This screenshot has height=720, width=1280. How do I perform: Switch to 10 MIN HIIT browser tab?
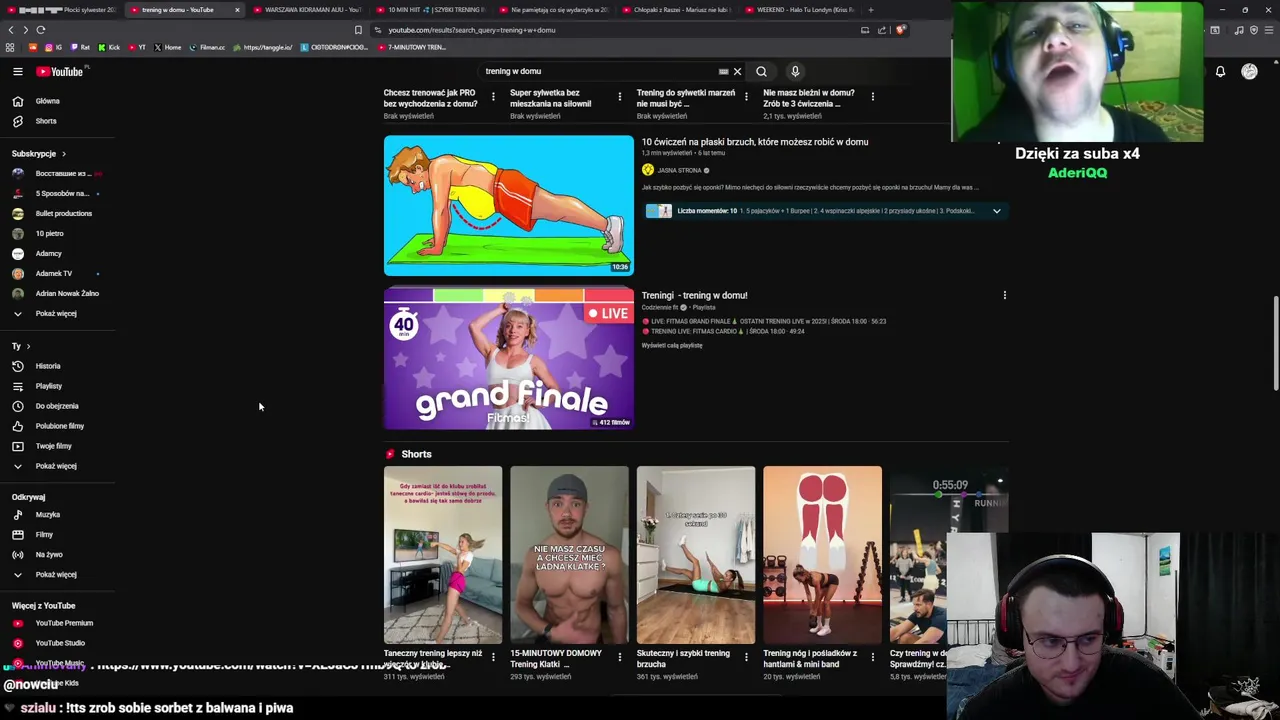432,10
